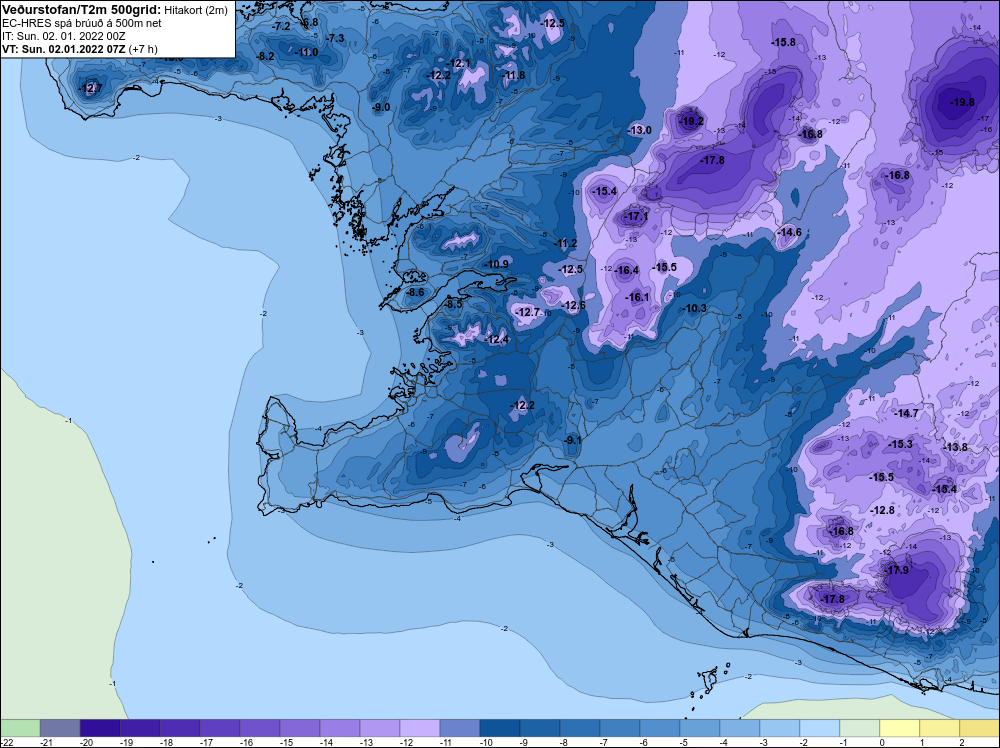Click the -7.3 temperature label
The height and width of the screenshot is (748, 1000).
[x=334, y=38]
